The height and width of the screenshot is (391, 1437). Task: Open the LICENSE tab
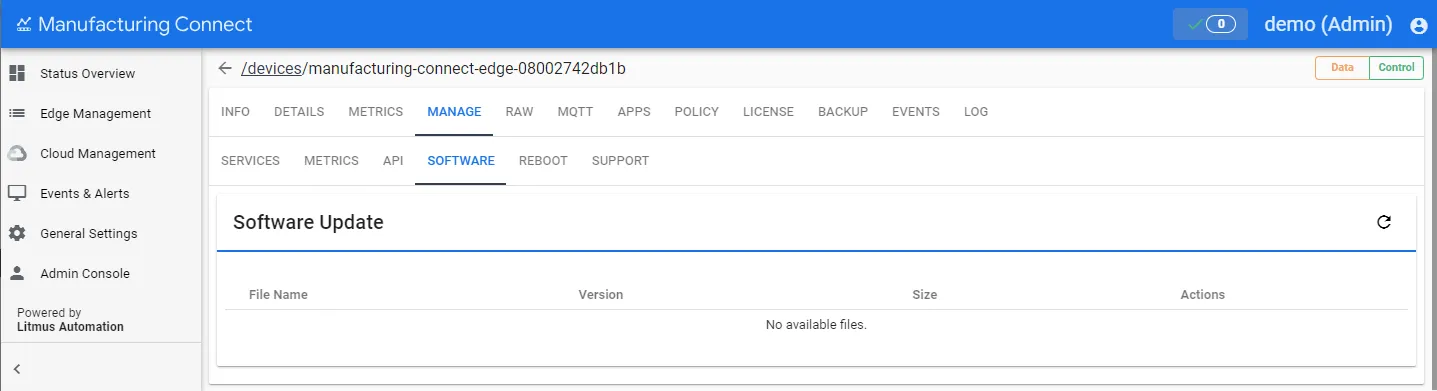768,112
